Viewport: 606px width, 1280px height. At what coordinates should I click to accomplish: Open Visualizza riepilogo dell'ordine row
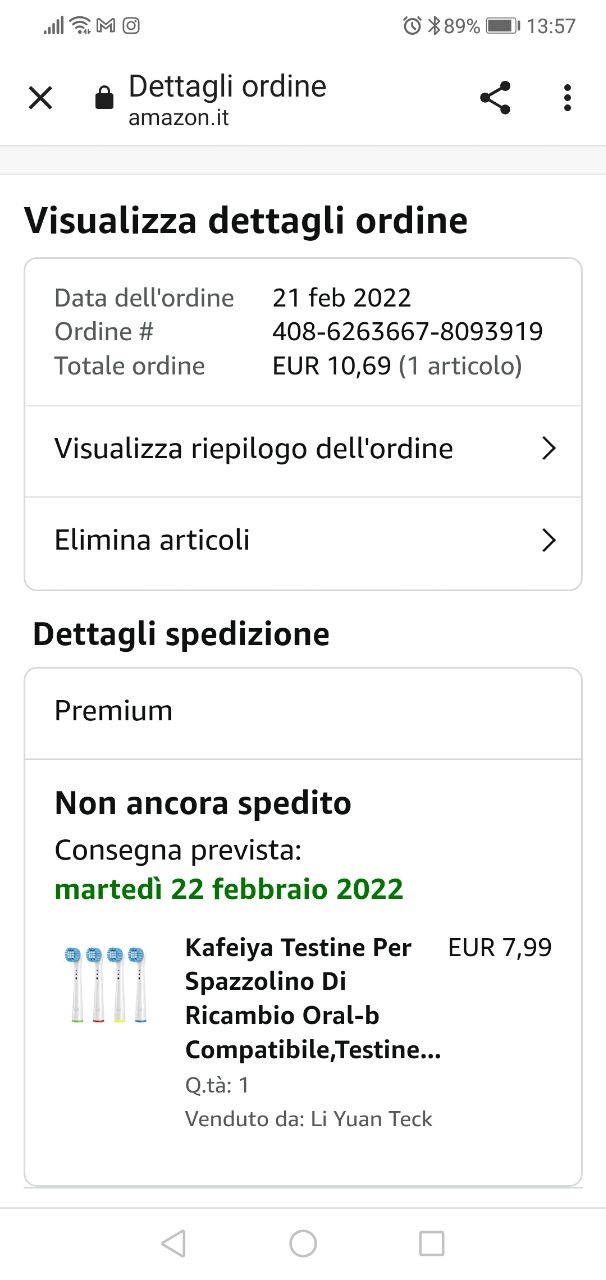pos(254,449)
